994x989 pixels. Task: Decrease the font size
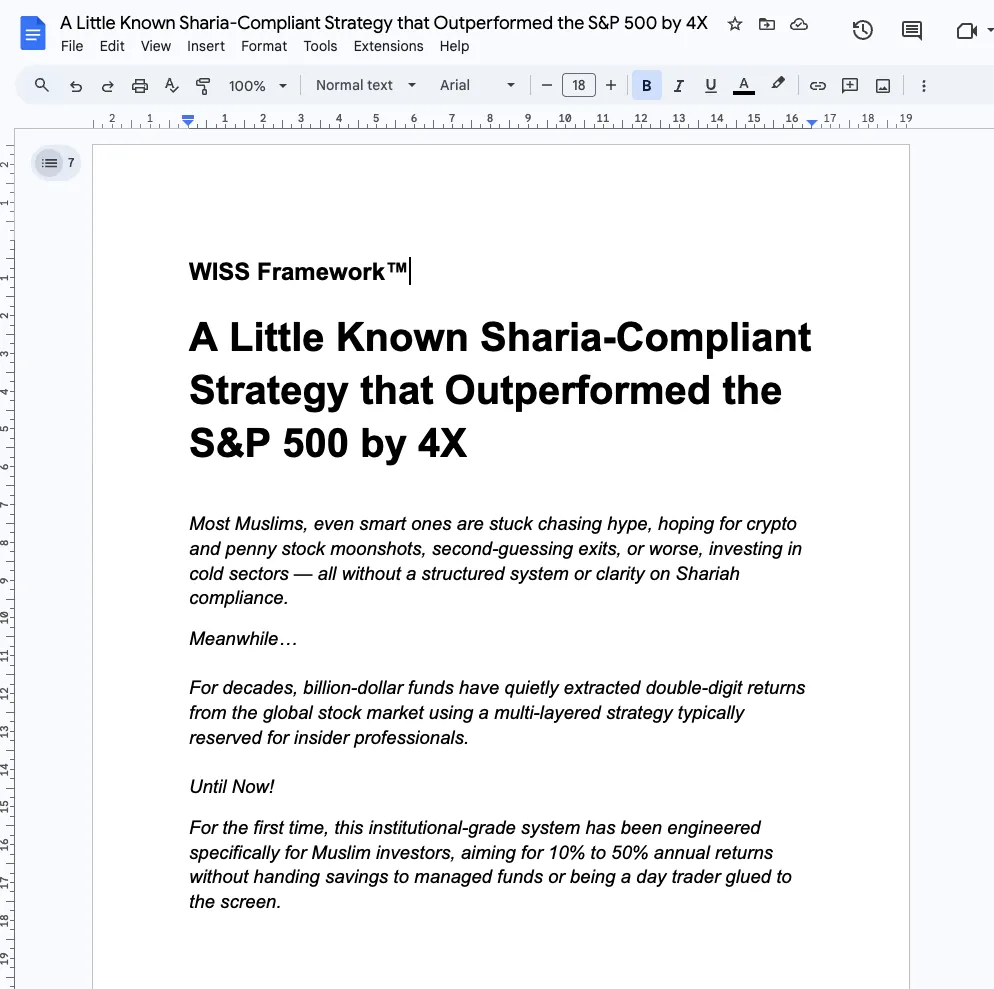click(546, 85)
